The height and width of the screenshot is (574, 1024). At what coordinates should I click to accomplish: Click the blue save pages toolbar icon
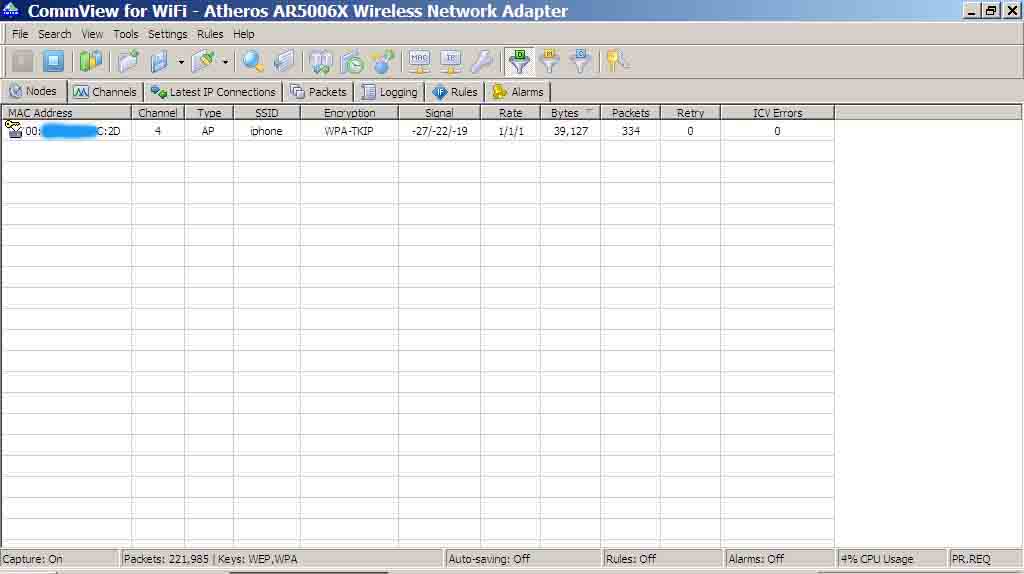click(159, 61)
